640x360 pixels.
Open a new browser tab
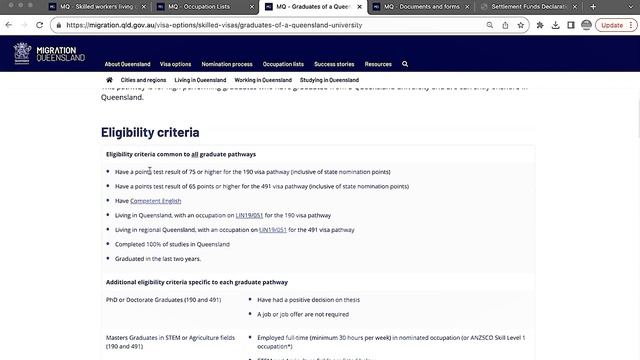[x=593, y=7]
